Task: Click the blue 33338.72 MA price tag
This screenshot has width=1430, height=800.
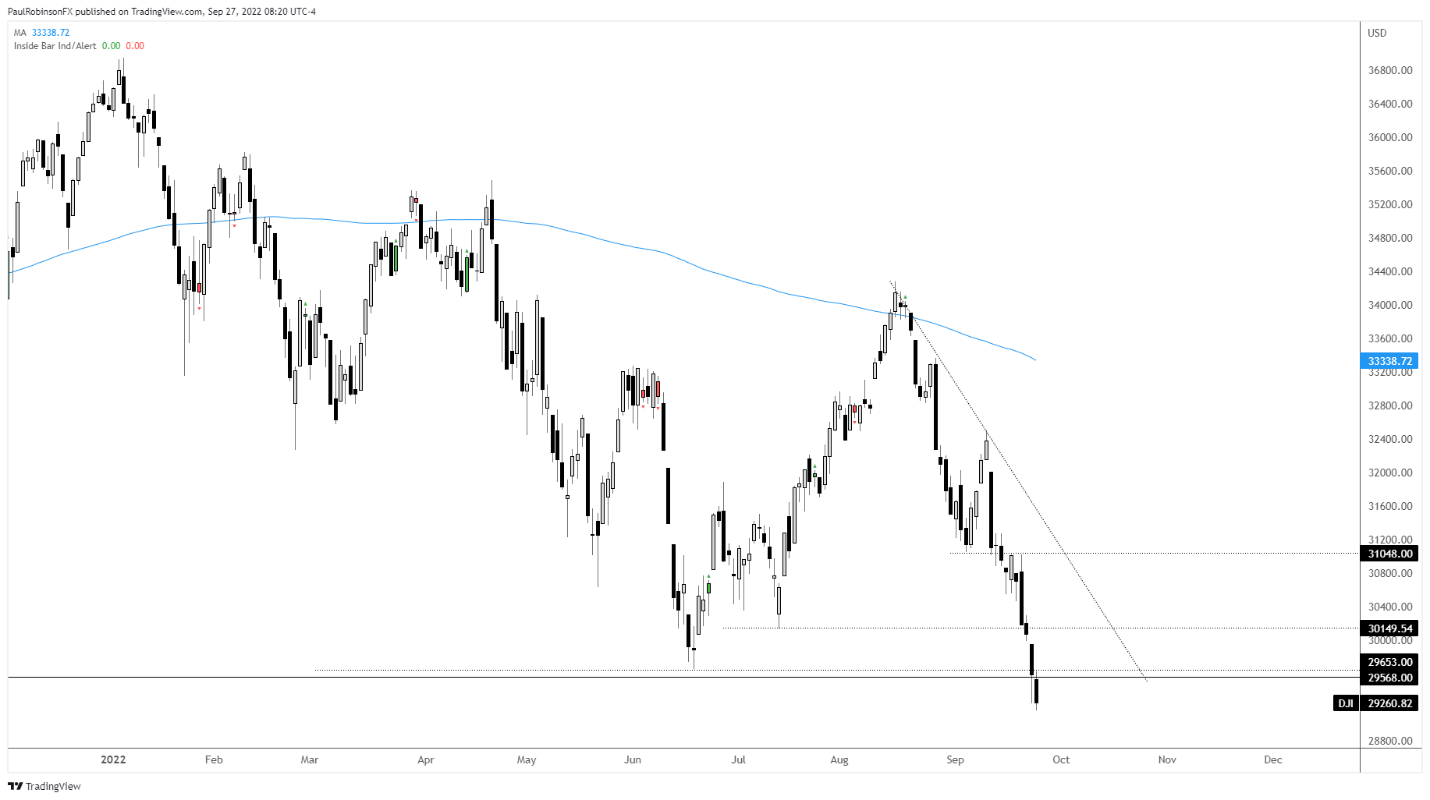Action: click(x=1390, y=360)
